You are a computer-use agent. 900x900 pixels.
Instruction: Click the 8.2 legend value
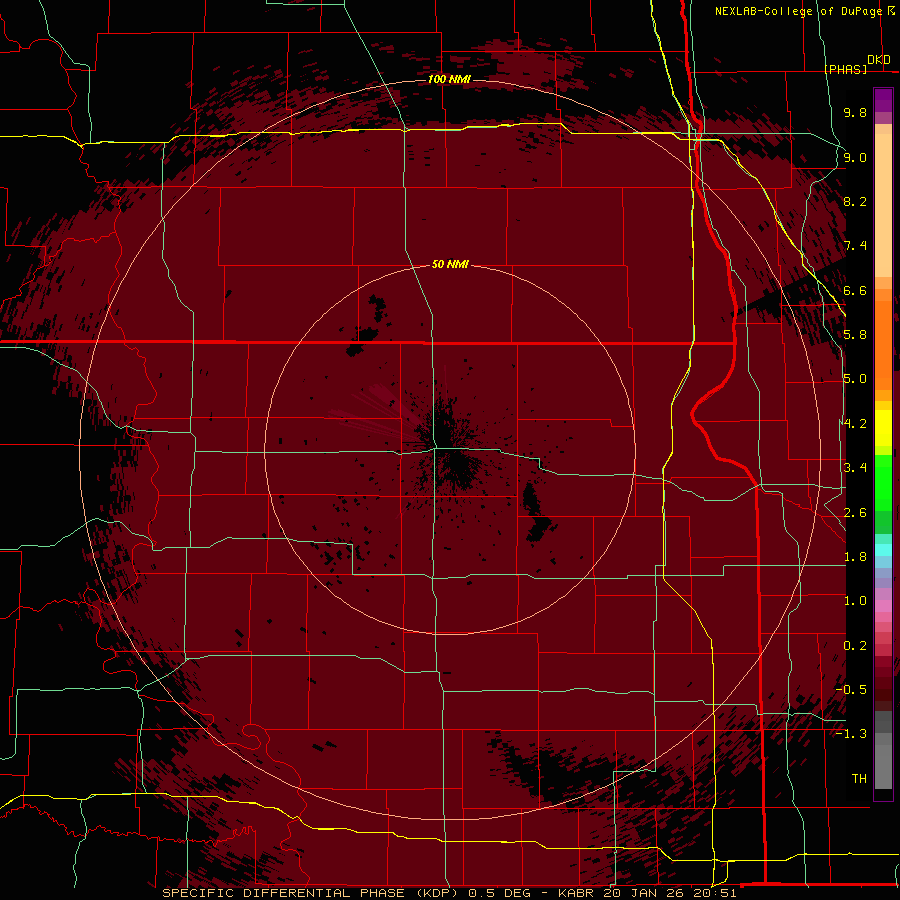tap(855, 201)
